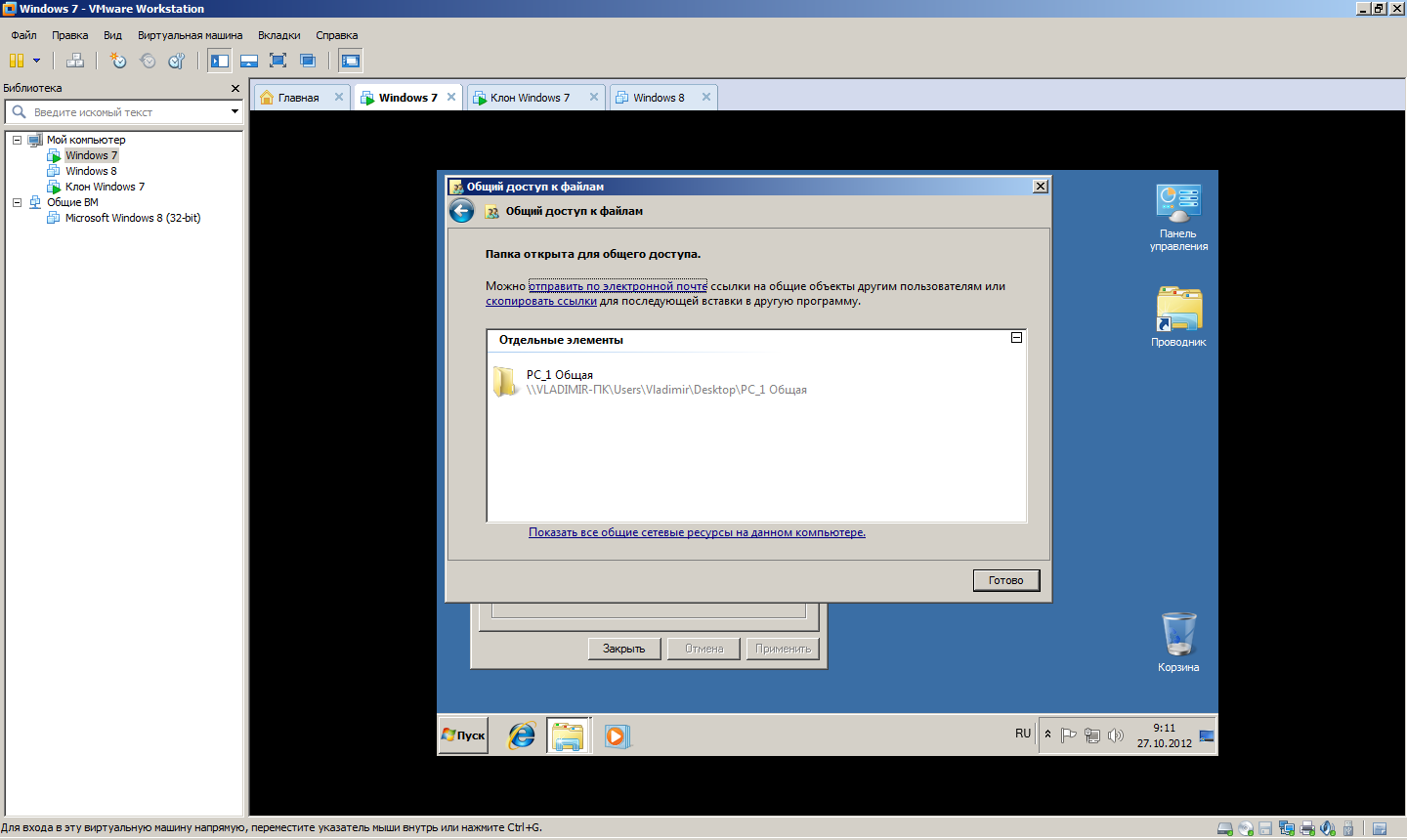Select the PC_1 Общая folder item
1407x840 pixels.
[651, 382]
